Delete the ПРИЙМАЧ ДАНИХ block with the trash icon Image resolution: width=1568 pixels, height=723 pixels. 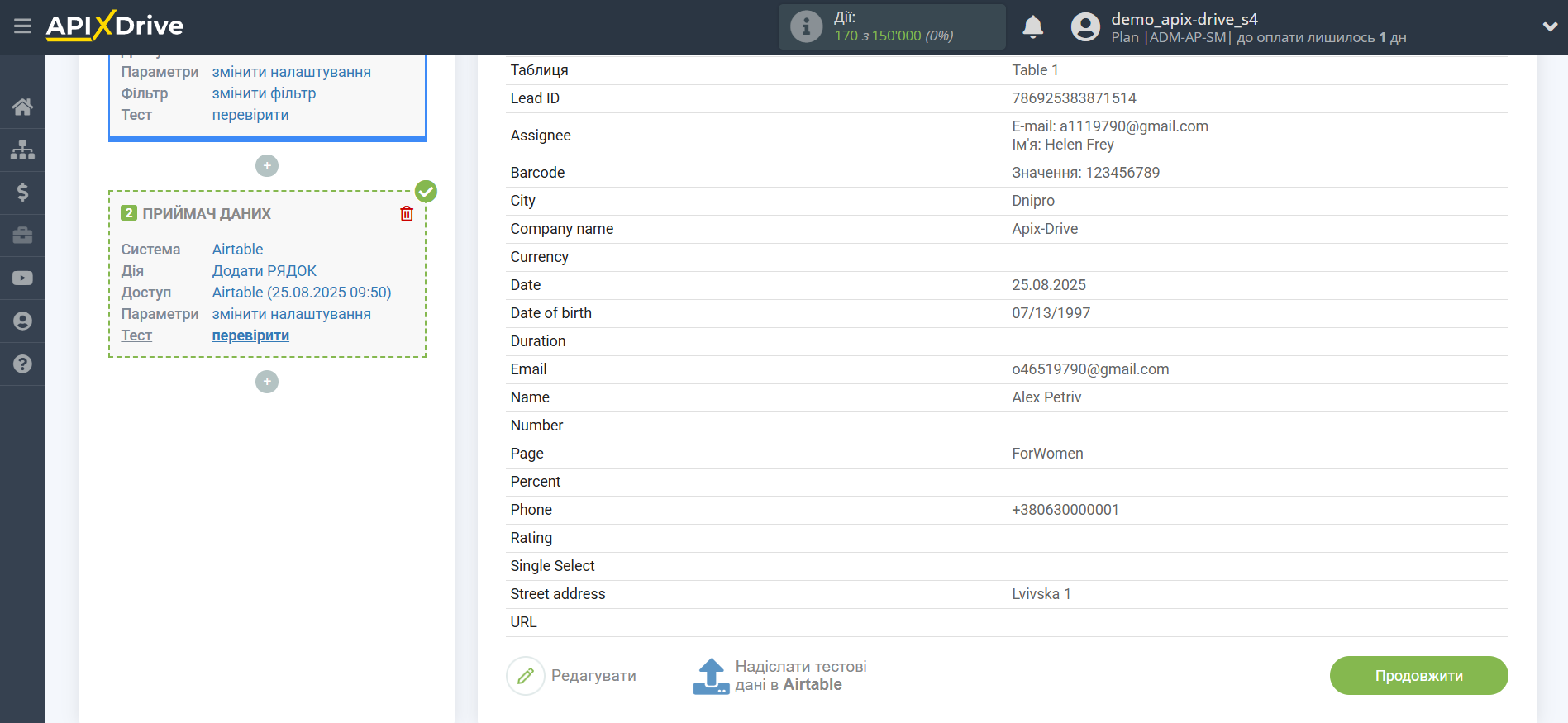(407, 214)
